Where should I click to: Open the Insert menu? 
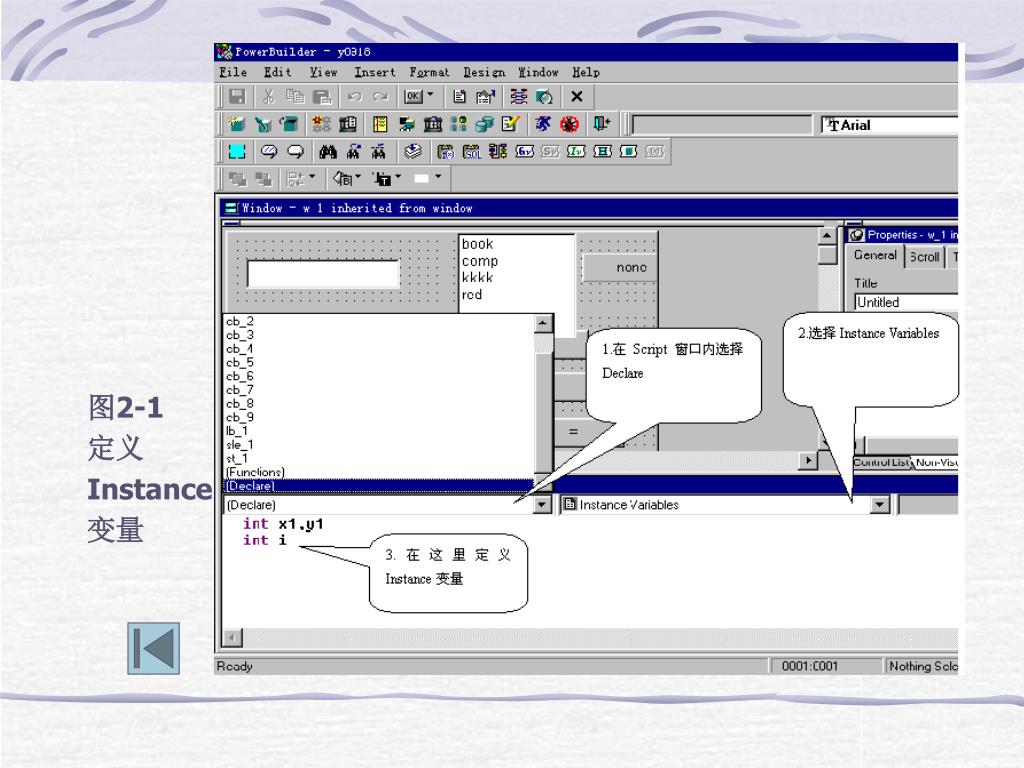pos(375,72)
